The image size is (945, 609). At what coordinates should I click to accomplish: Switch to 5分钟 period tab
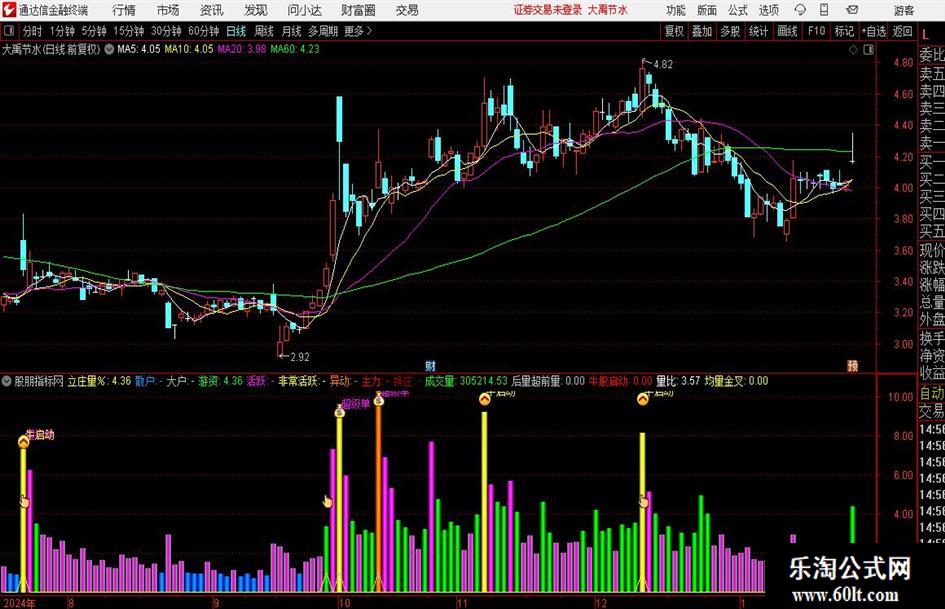click(x=94, y=31)
